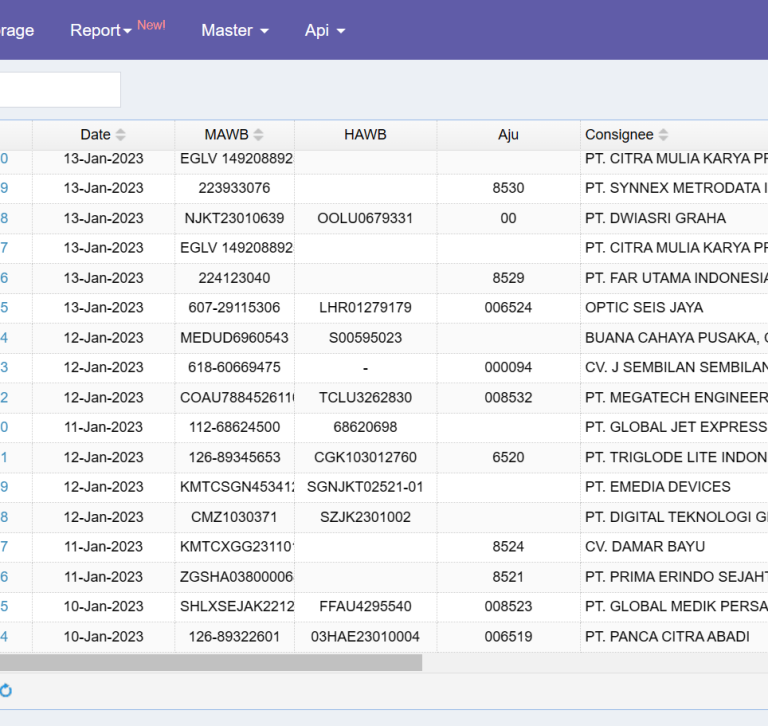Screen dimensions: 768x726
Task: Select HAWB cell 68620698
Action: pos(365,427)
